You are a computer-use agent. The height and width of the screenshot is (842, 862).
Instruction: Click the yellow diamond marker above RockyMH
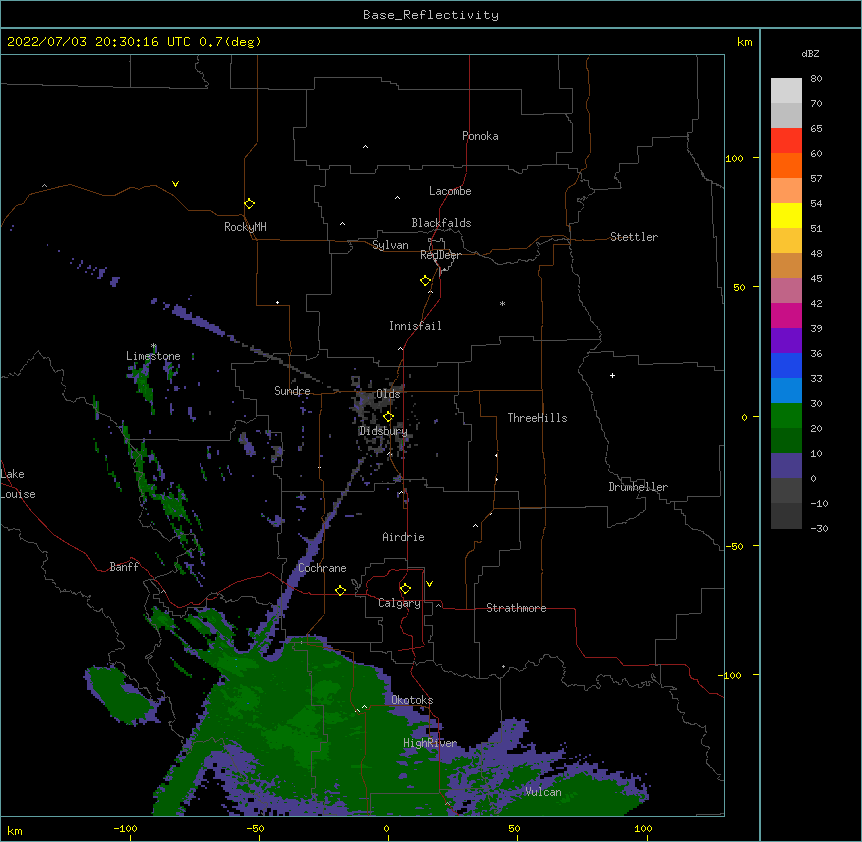249,203
